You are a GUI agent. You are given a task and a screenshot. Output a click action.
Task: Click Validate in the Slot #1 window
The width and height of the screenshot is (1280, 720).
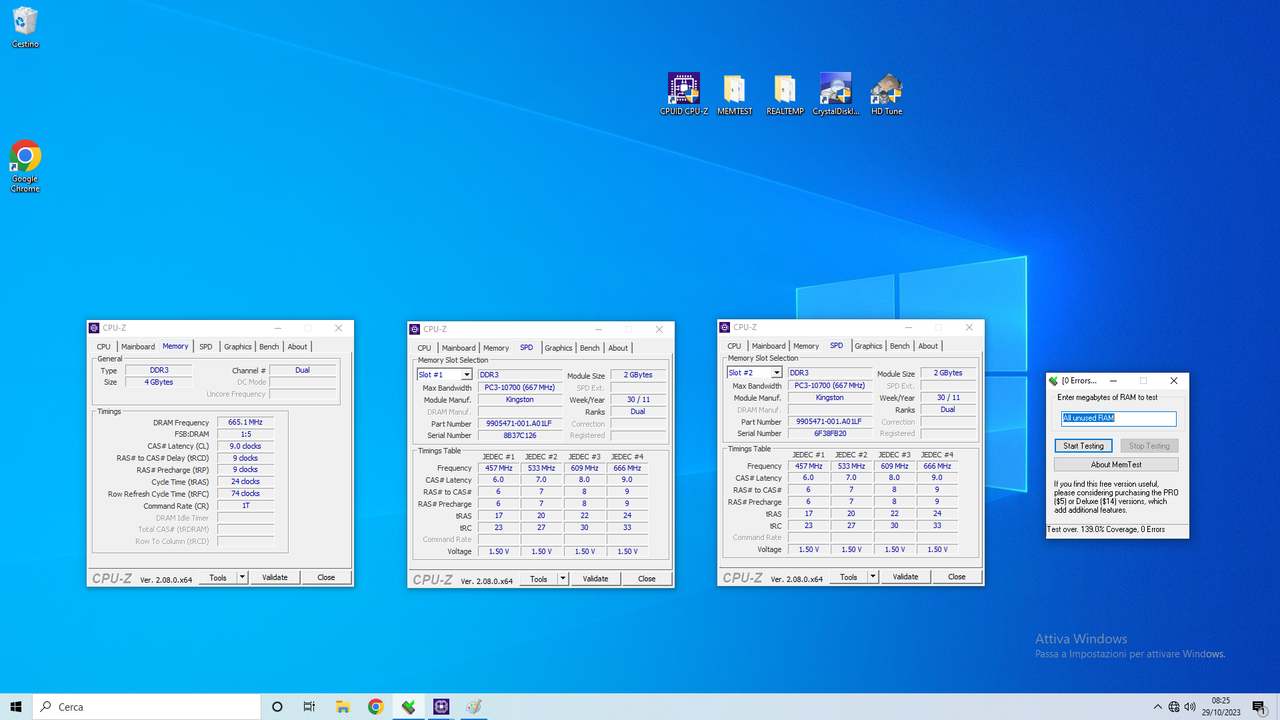[596, 579]
